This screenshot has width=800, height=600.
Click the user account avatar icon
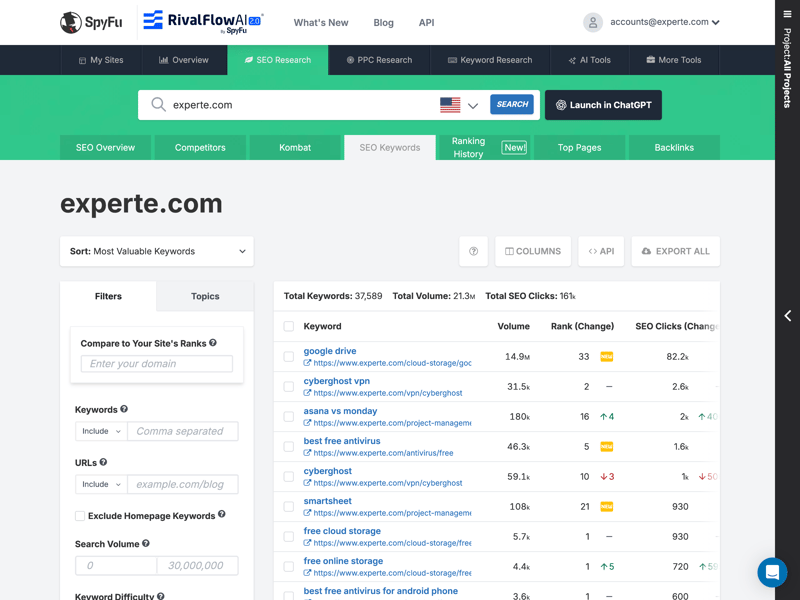click(x=593, y=22)
